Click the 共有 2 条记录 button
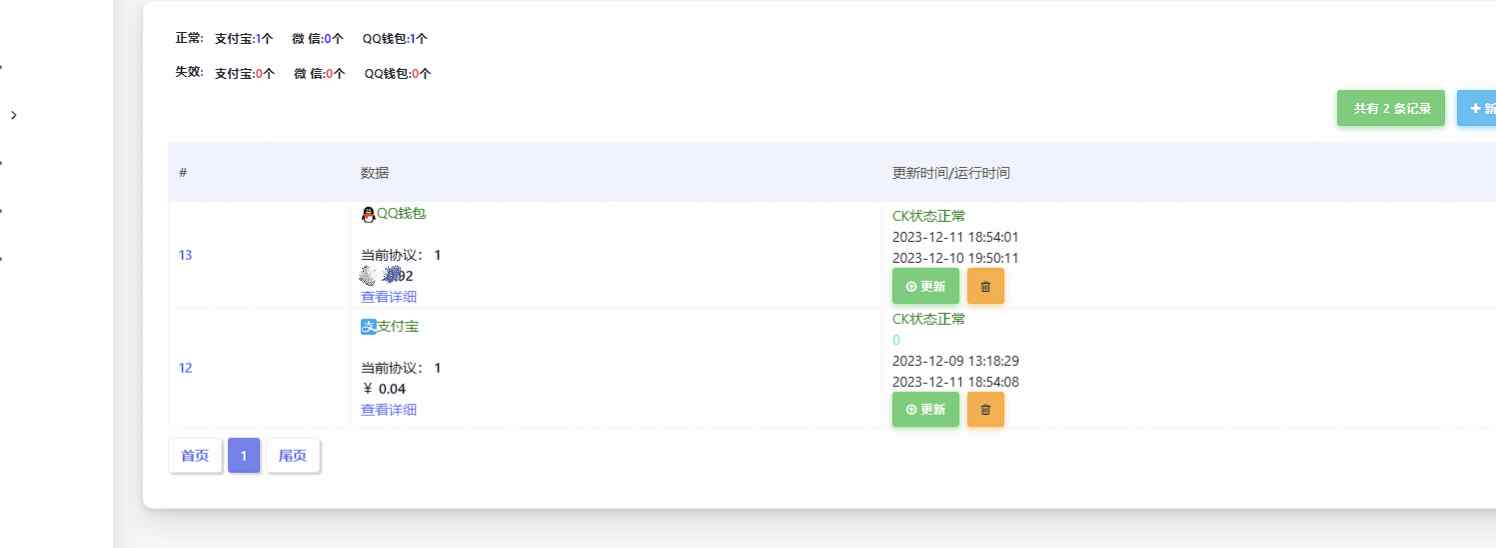The height and width of the screenshot is (548, 1496). pyautogui.click(x=1391, y=108)
